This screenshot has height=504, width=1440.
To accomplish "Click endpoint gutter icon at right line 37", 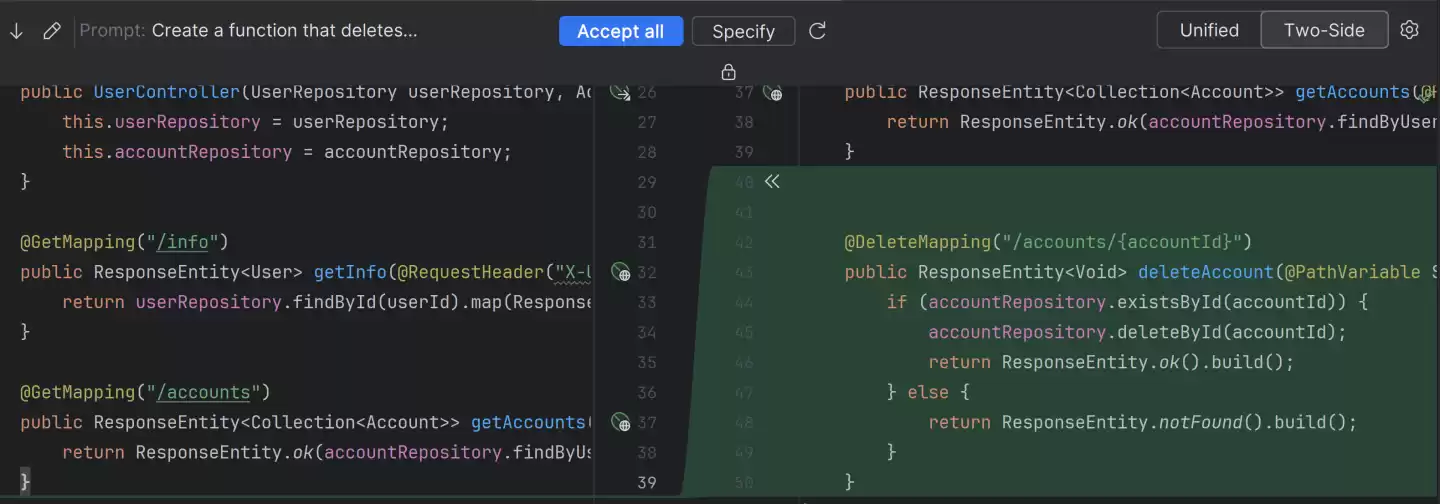I will pos(773,93).
